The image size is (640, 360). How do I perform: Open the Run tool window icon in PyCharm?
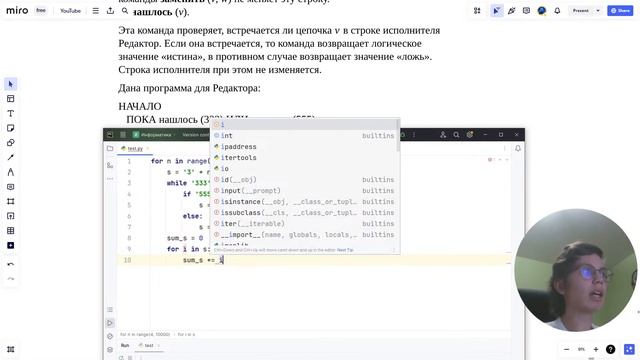tap(110, 323)
